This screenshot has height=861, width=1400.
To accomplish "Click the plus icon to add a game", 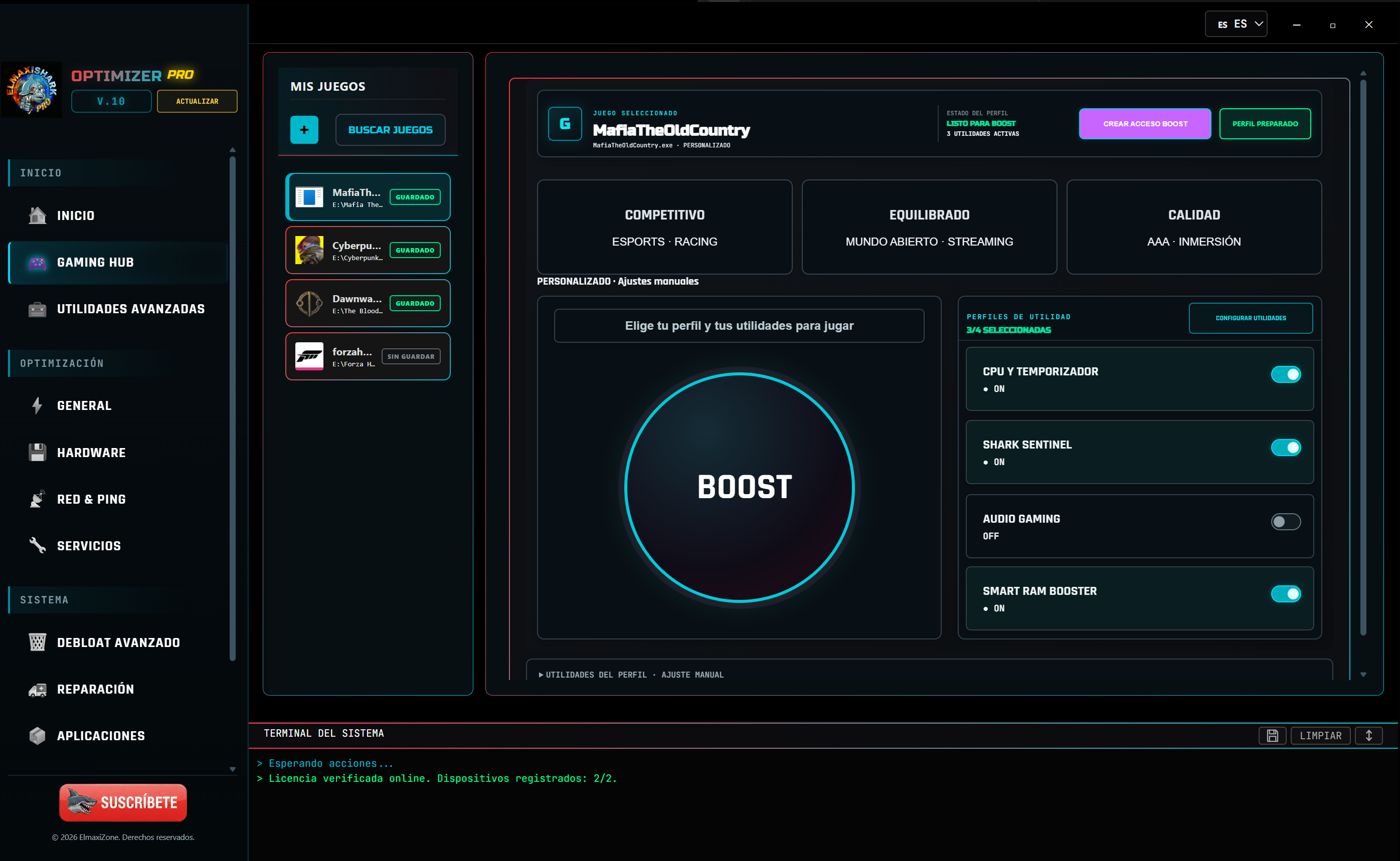I will tap(304, 130).
